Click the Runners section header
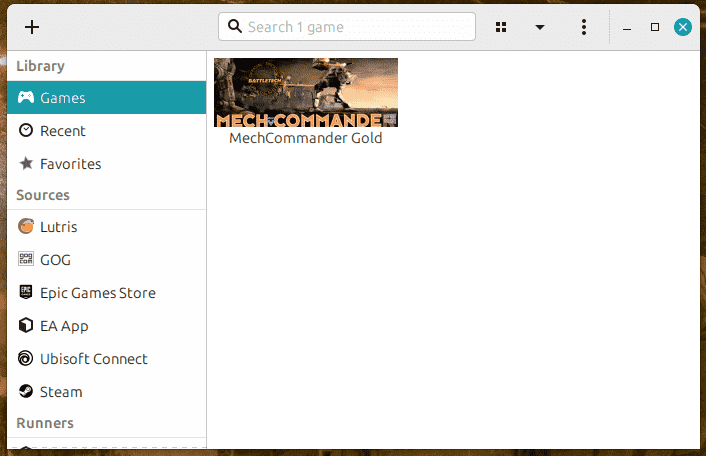706x456 pixels. [45, 423]
